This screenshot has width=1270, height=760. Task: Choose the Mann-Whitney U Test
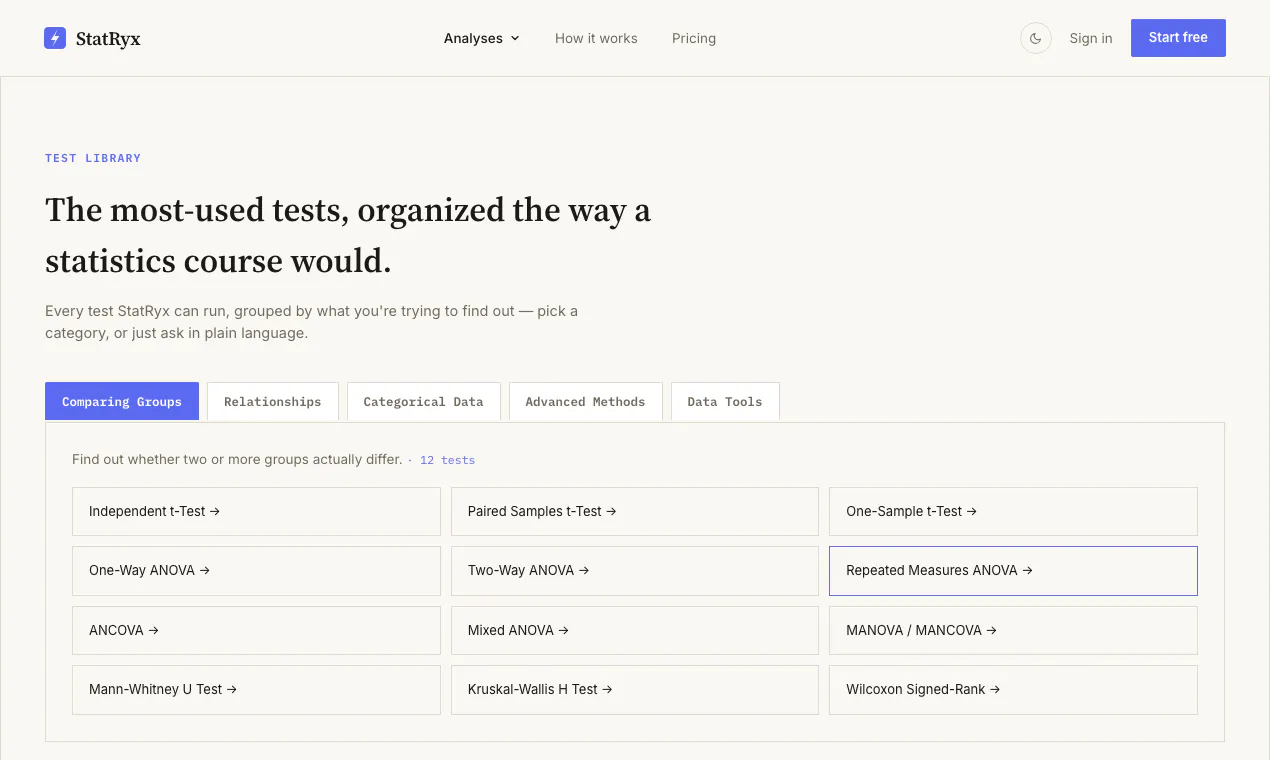tap(256, 690)
